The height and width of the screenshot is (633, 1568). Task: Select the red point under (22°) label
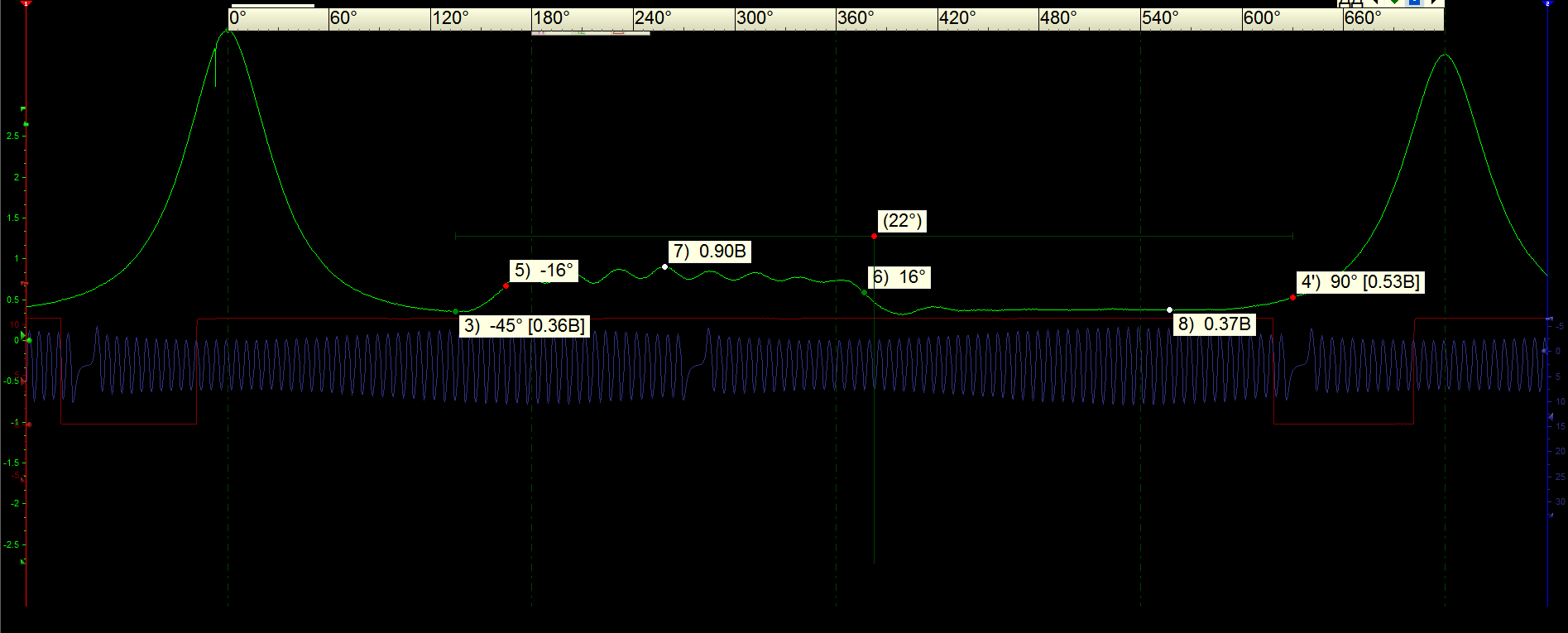874,237
